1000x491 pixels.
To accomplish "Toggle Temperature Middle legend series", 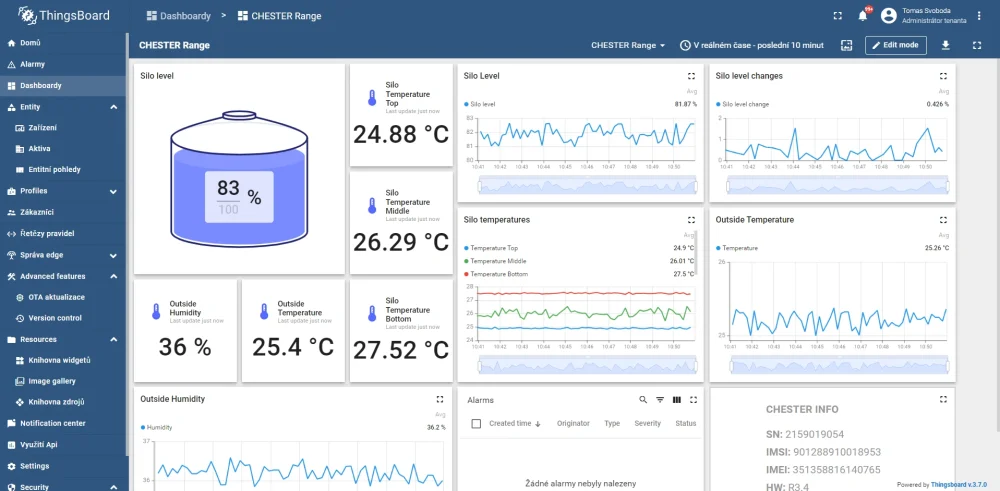I will (495, 261).
